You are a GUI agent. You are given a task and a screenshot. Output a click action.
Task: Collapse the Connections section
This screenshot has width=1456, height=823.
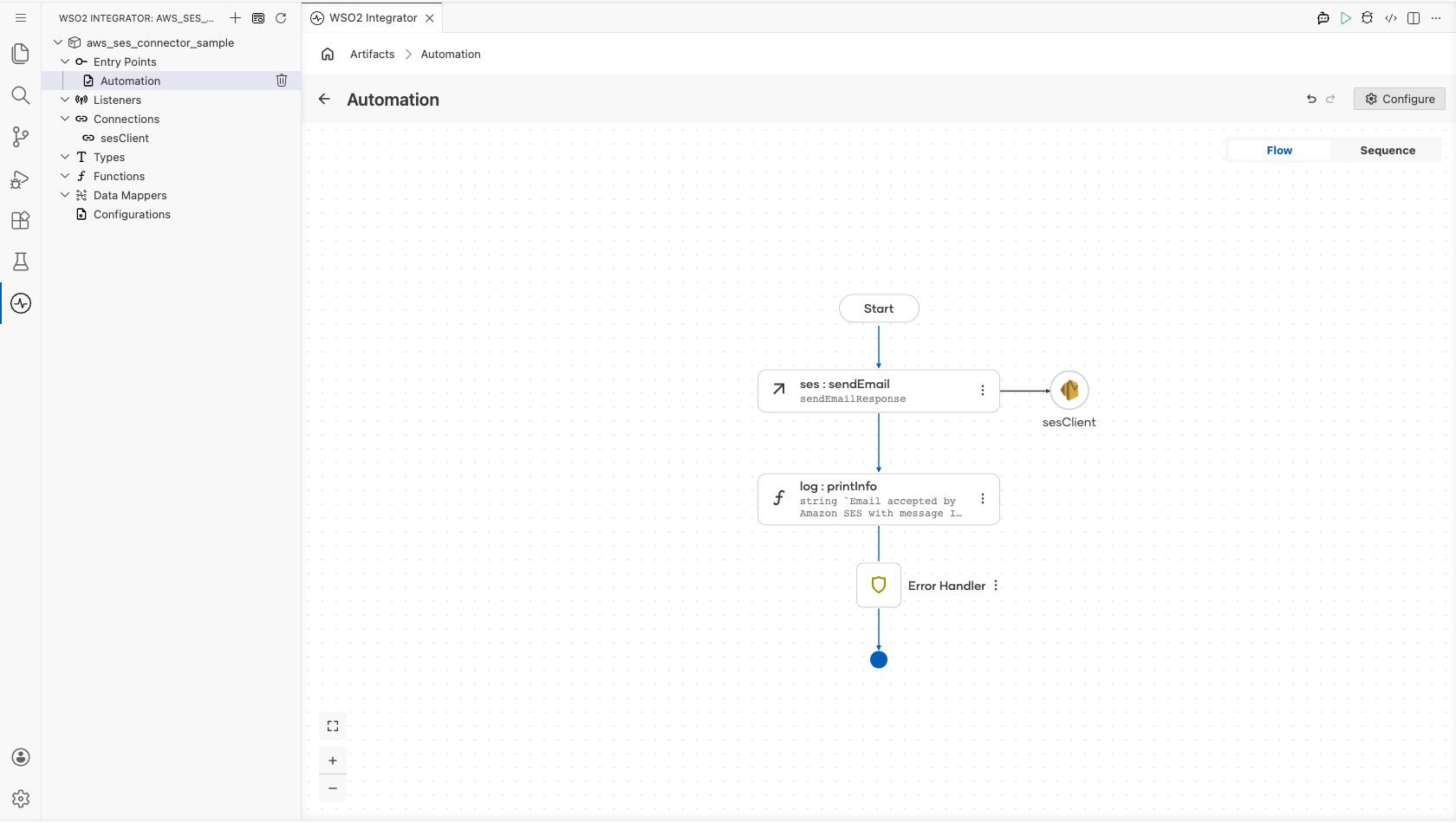[65, 119]
